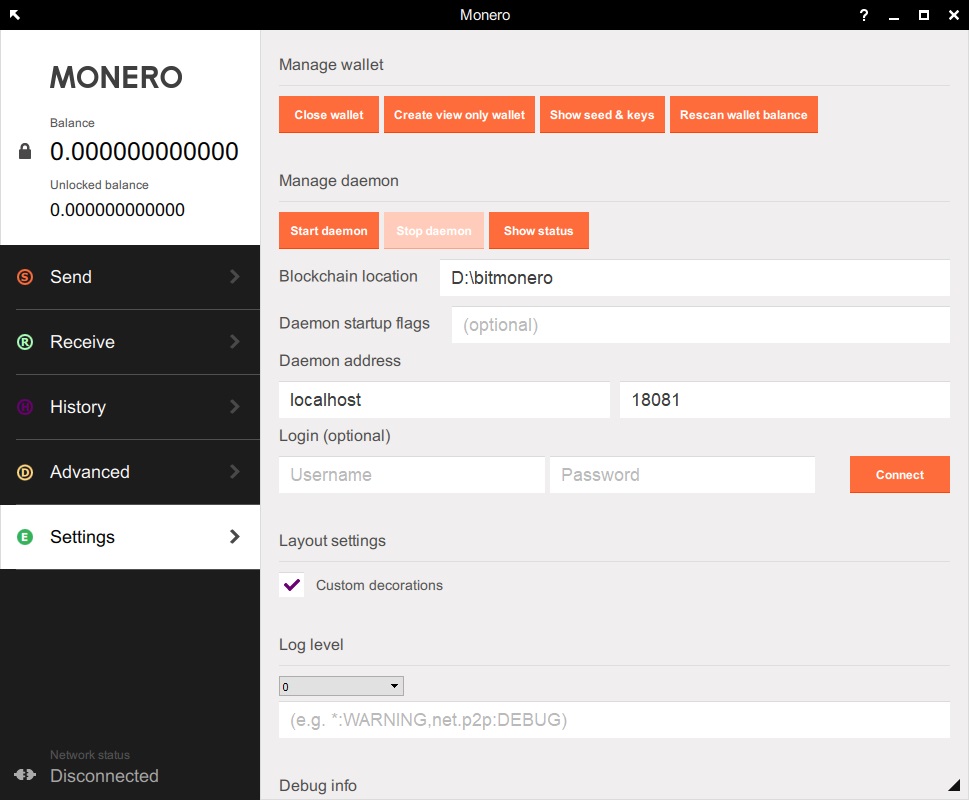The width and height of the screenshot is (969, 800).
Task: Click the top-left arrow icon in title bar
Action: (15, 15)
